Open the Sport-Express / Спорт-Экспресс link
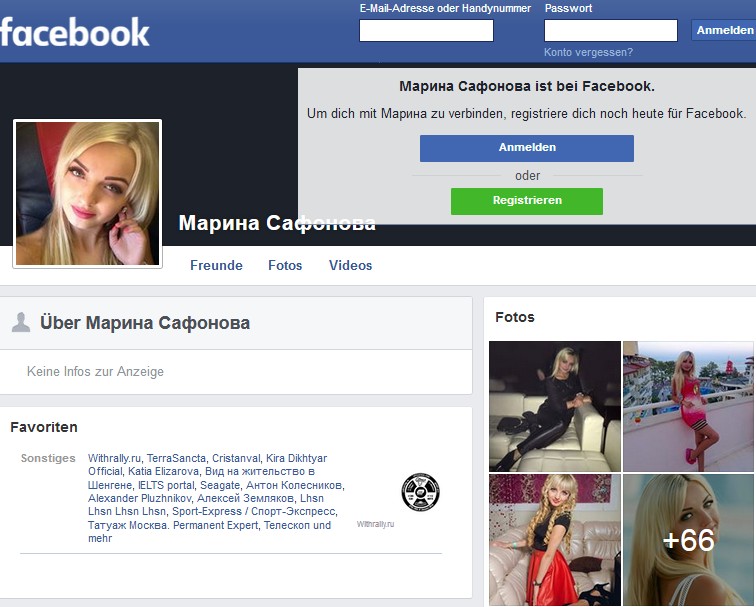Viewport: 756px width, 607px height. click(254, 512)
